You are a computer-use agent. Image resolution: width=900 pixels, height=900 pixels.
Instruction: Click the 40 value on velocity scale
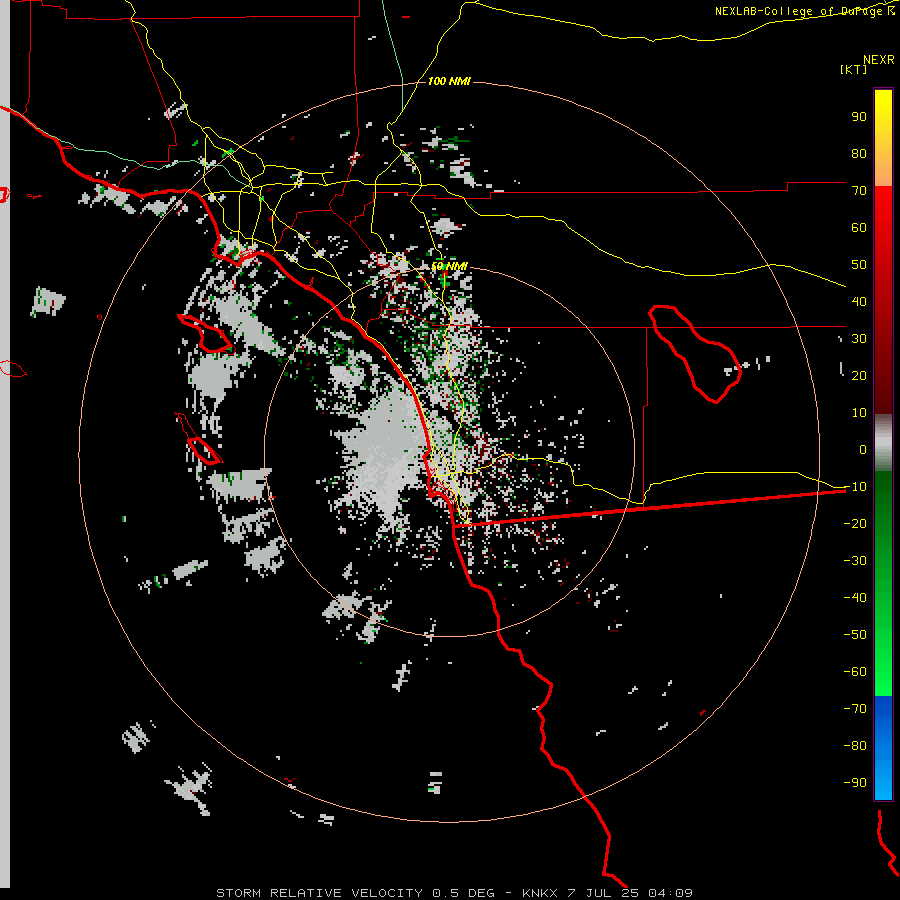tap(859, 301)
